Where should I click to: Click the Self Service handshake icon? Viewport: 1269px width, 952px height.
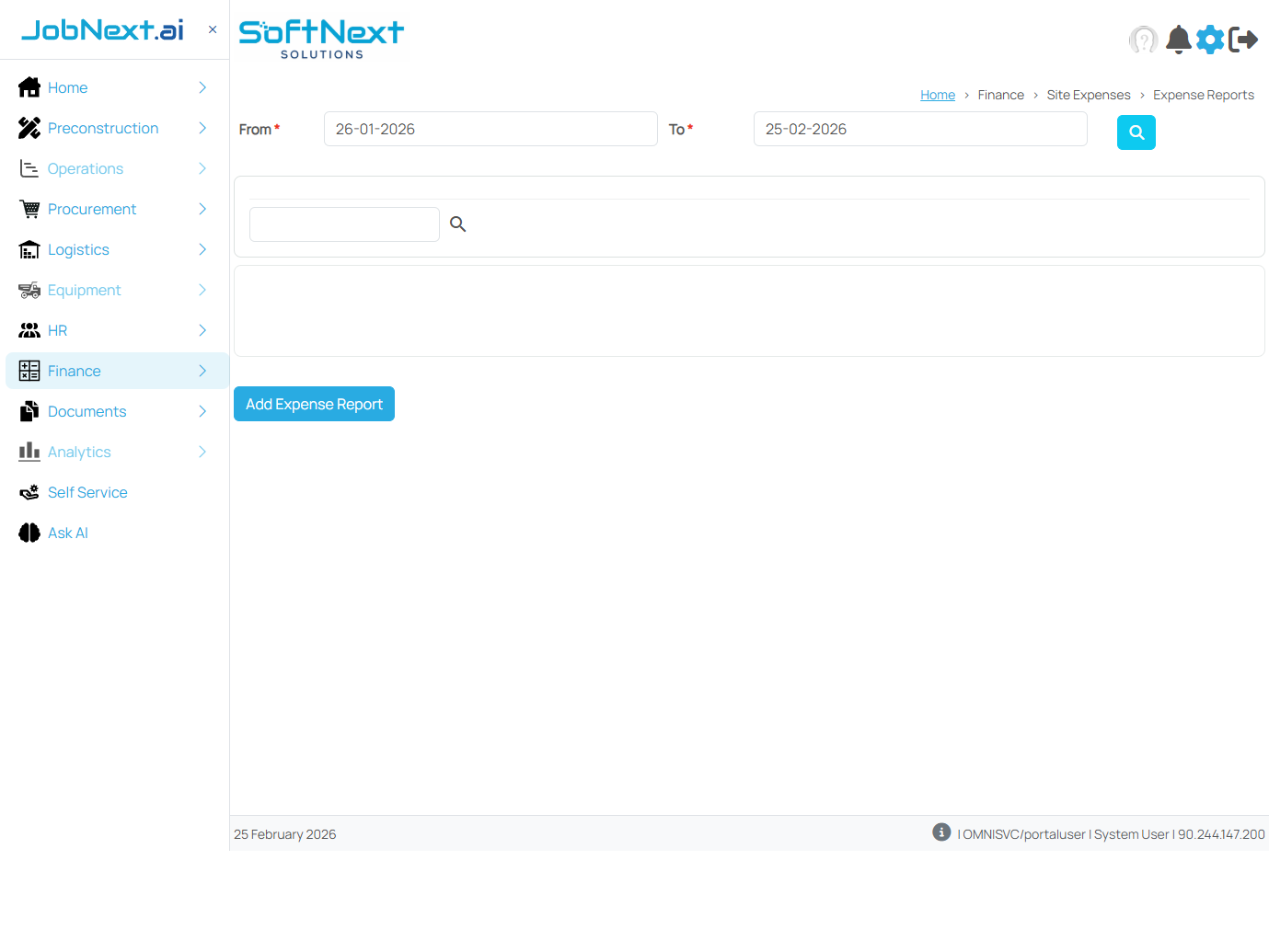(29, 492)
